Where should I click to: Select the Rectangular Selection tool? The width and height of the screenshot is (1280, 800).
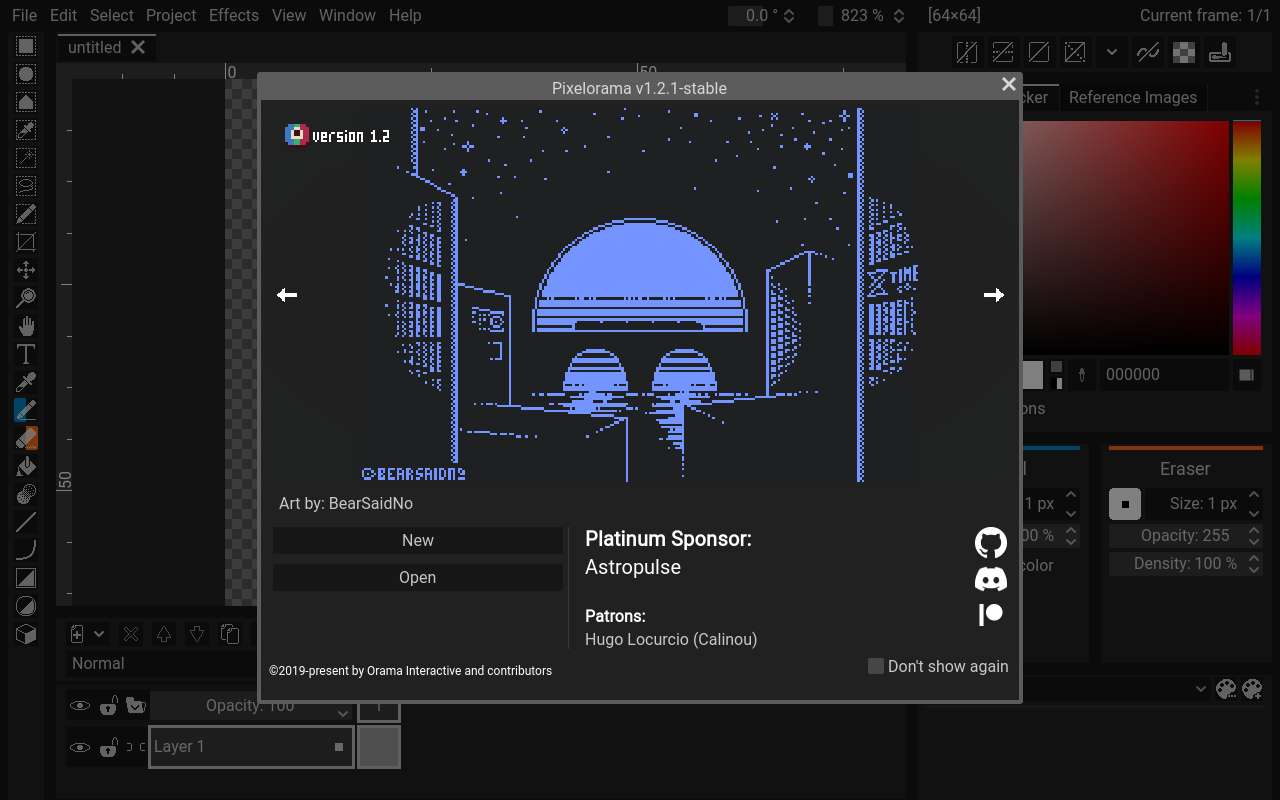pos(26,46)
